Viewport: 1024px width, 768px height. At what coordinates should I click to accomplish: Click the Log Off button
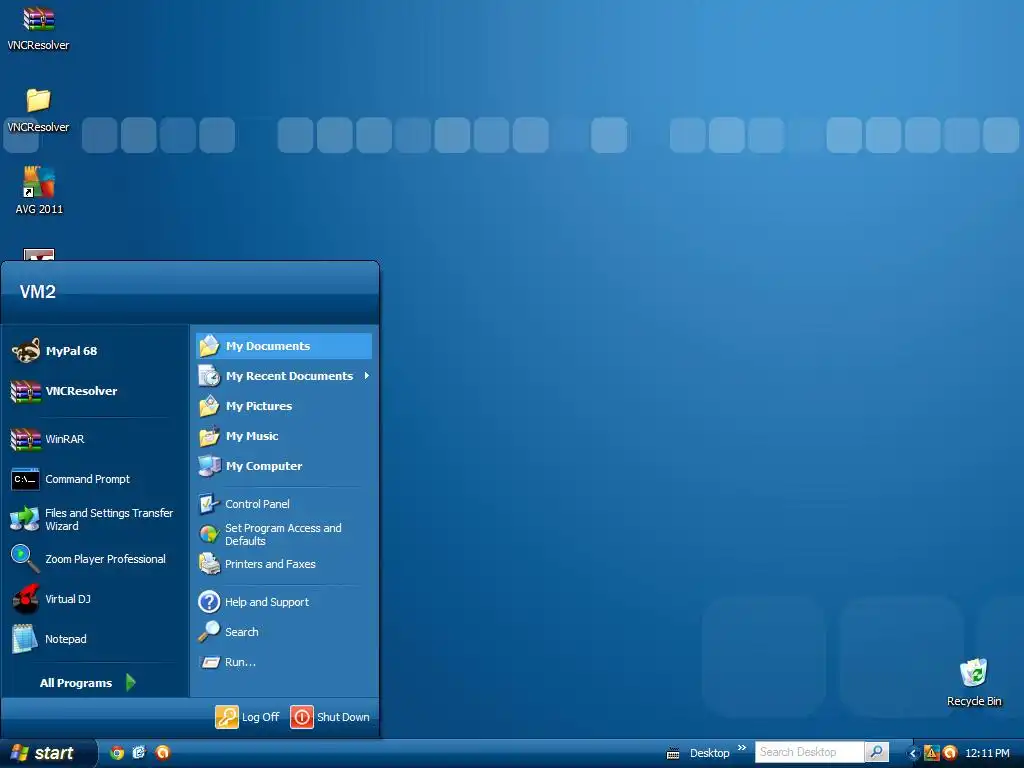pyautogui.click(x=248, y=717)
